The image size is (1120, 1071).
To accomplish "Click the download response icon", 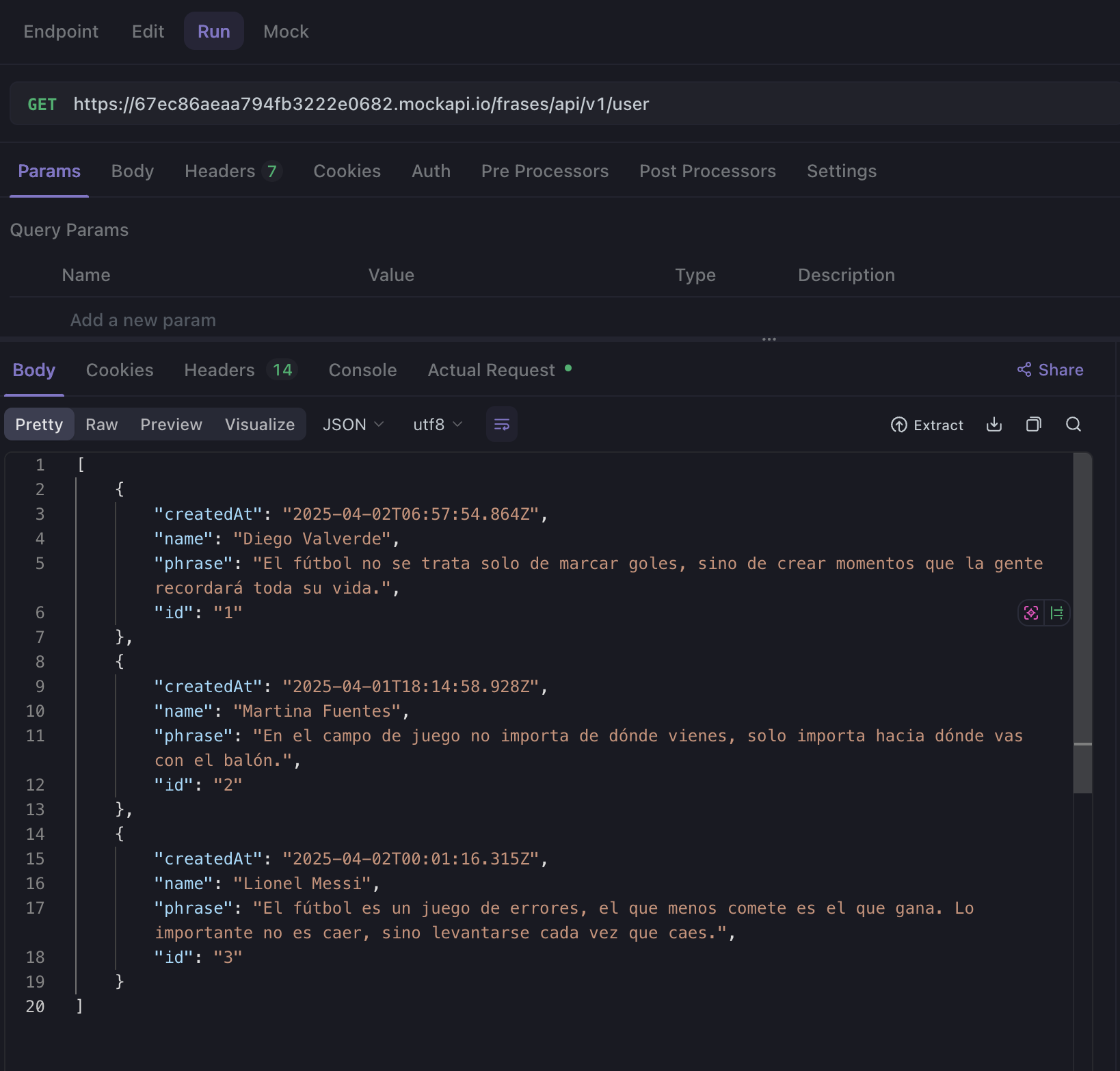I will point(994,425).
